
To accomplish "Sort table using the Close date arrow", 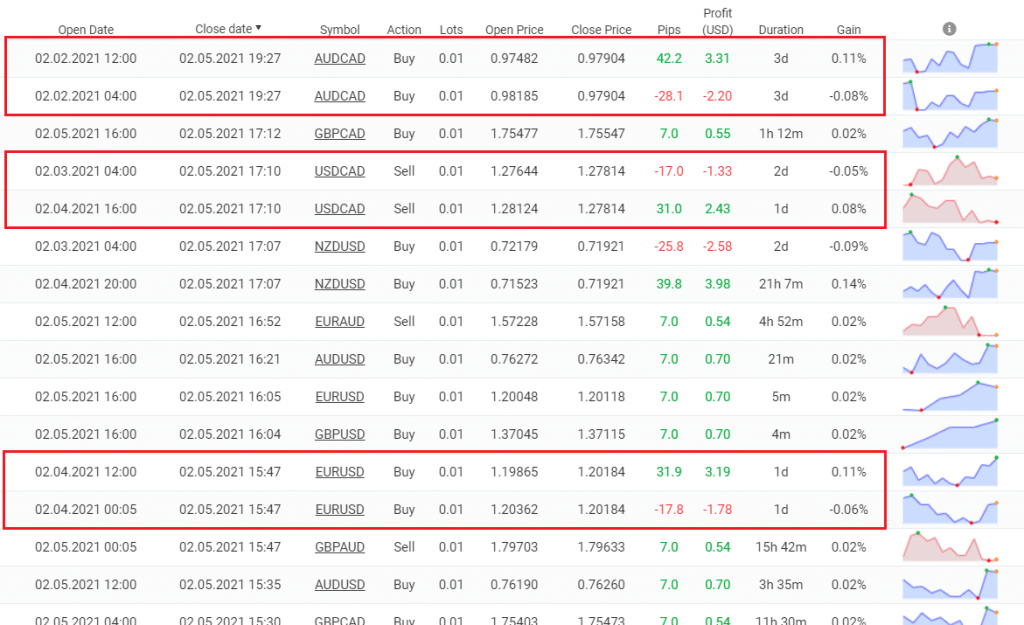I will click(x=258, y=29).
